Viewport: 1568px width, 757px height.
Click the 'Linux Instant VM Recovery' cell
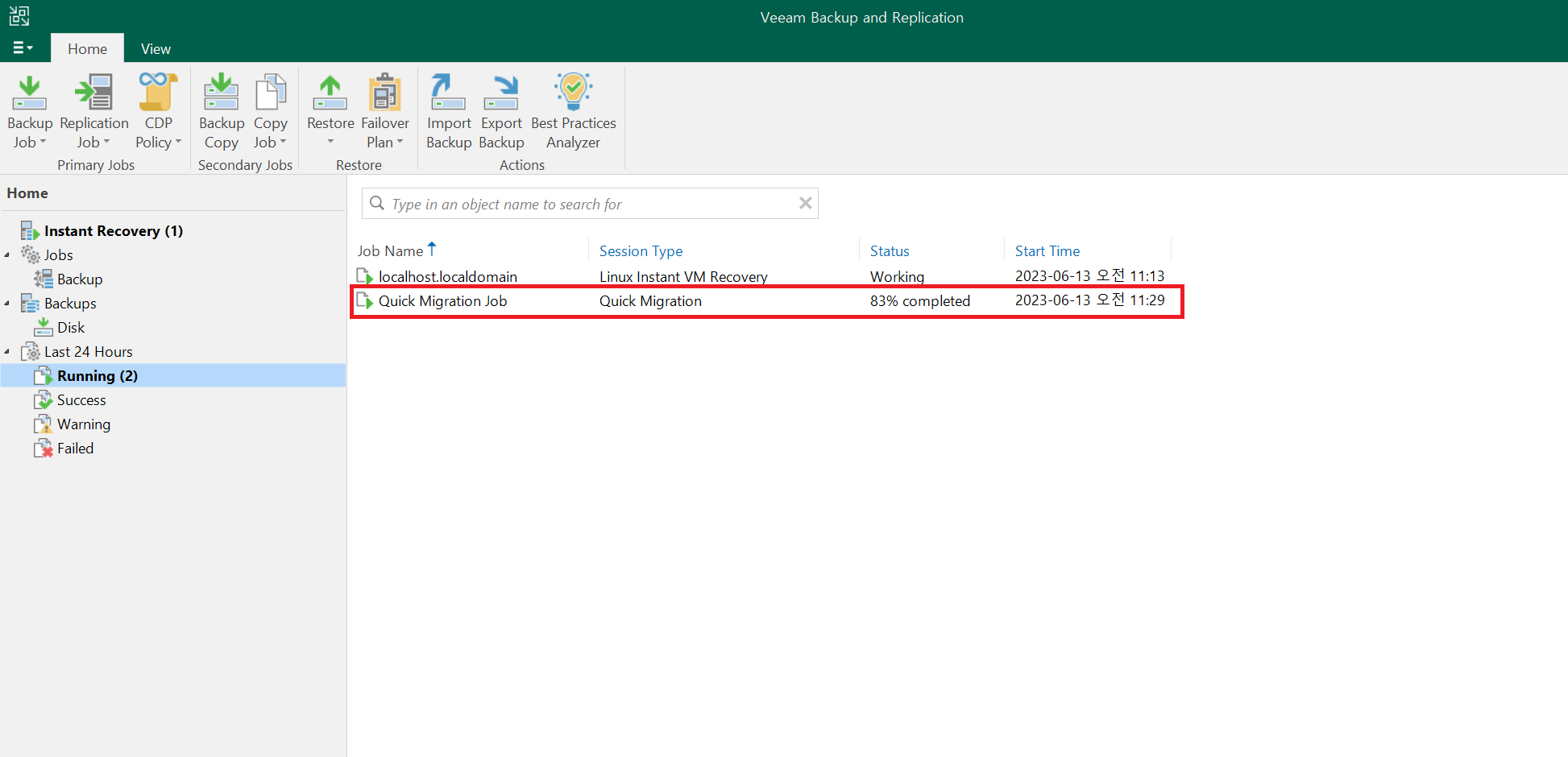tap(683, 276)
